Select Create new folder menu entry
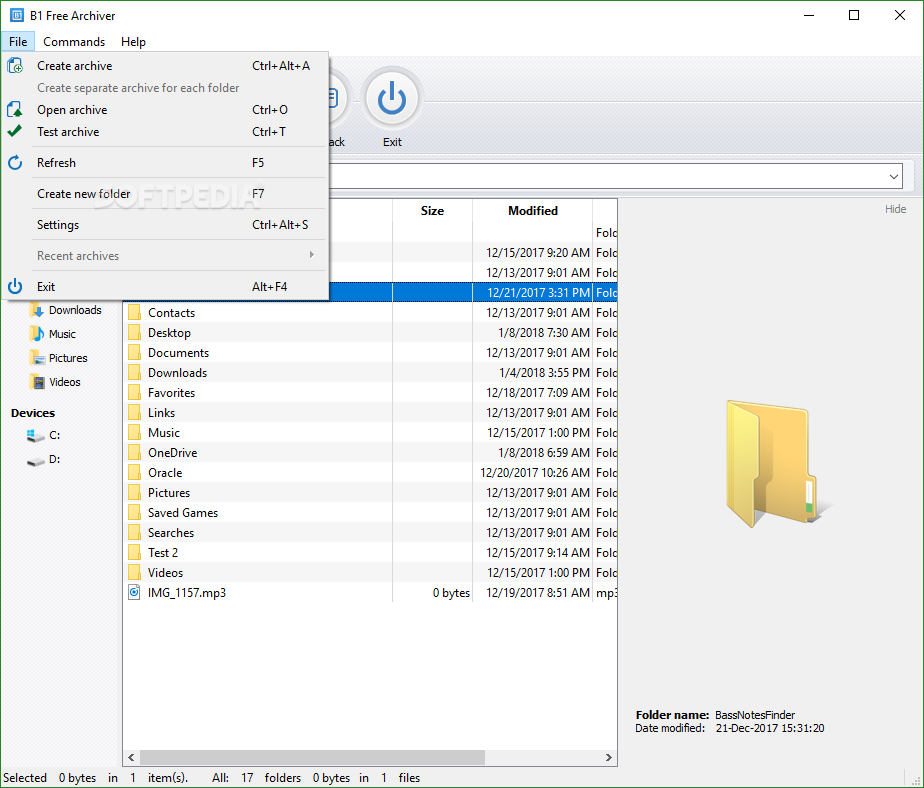 (x=165, y=194)
